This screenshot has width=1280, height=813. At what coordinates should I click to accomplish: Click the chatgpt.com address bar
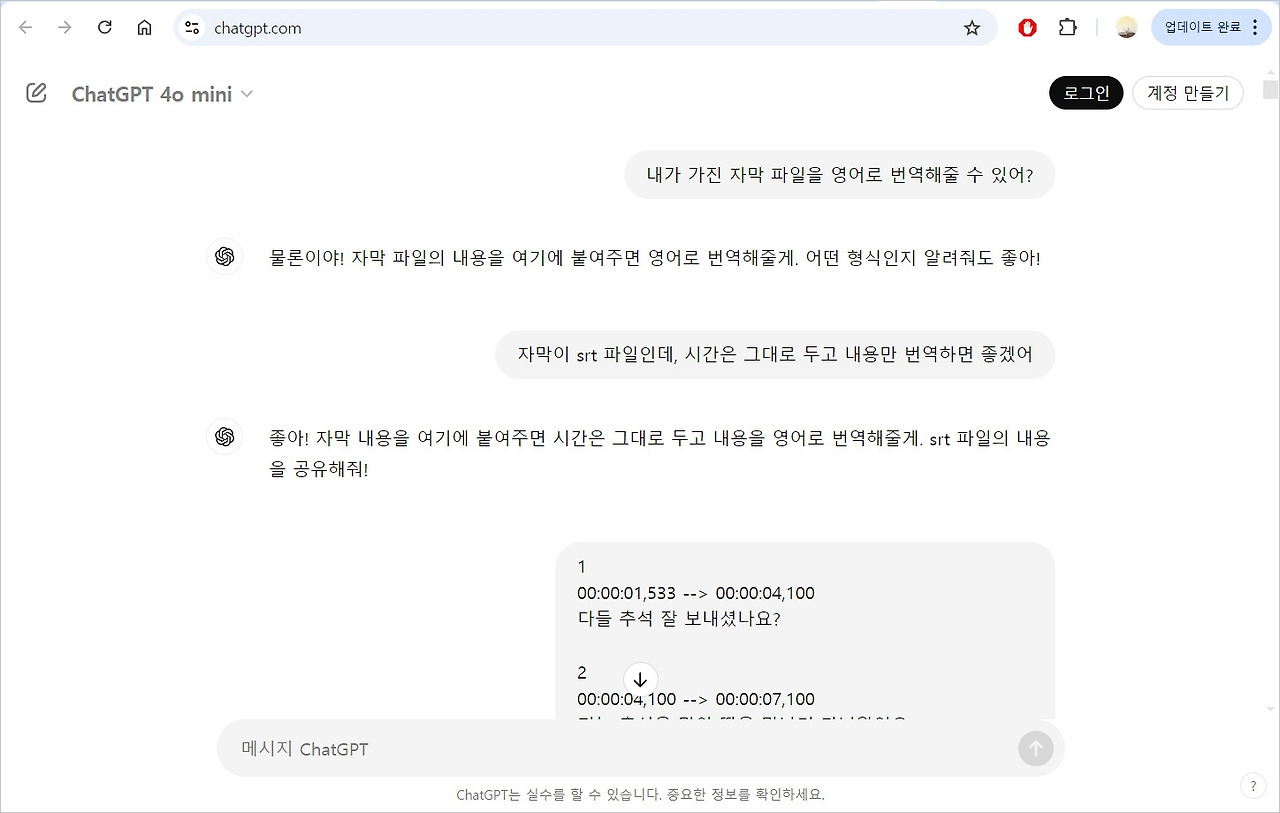585,28
